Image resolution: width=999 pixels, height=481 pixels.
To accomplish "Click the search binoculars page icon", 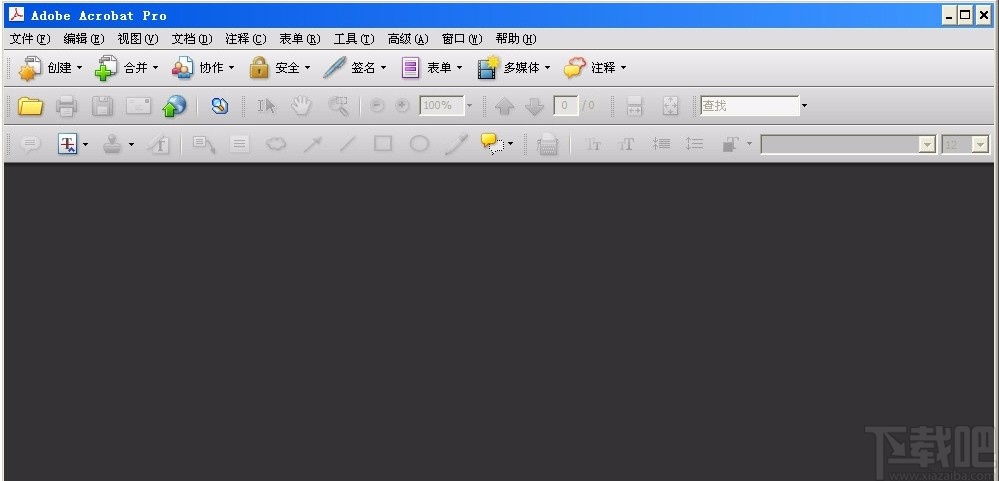I will [220, 106].
